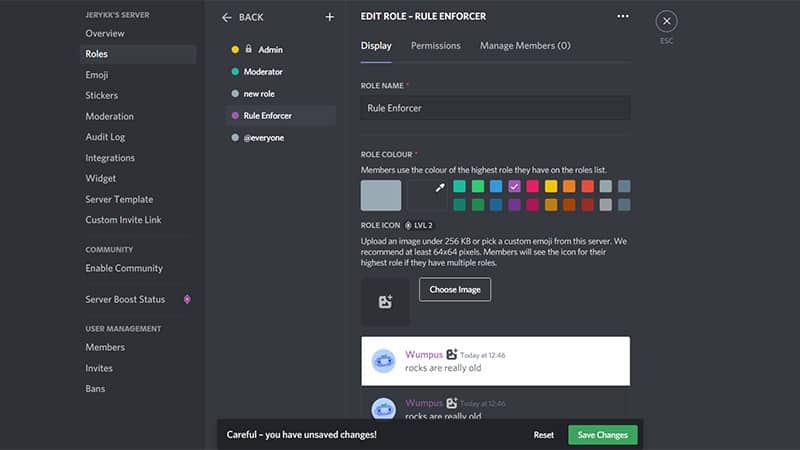Click role icon next to Wumpus name in light preview
Viewport: 800px width, 450px height.
coord(452,354)
